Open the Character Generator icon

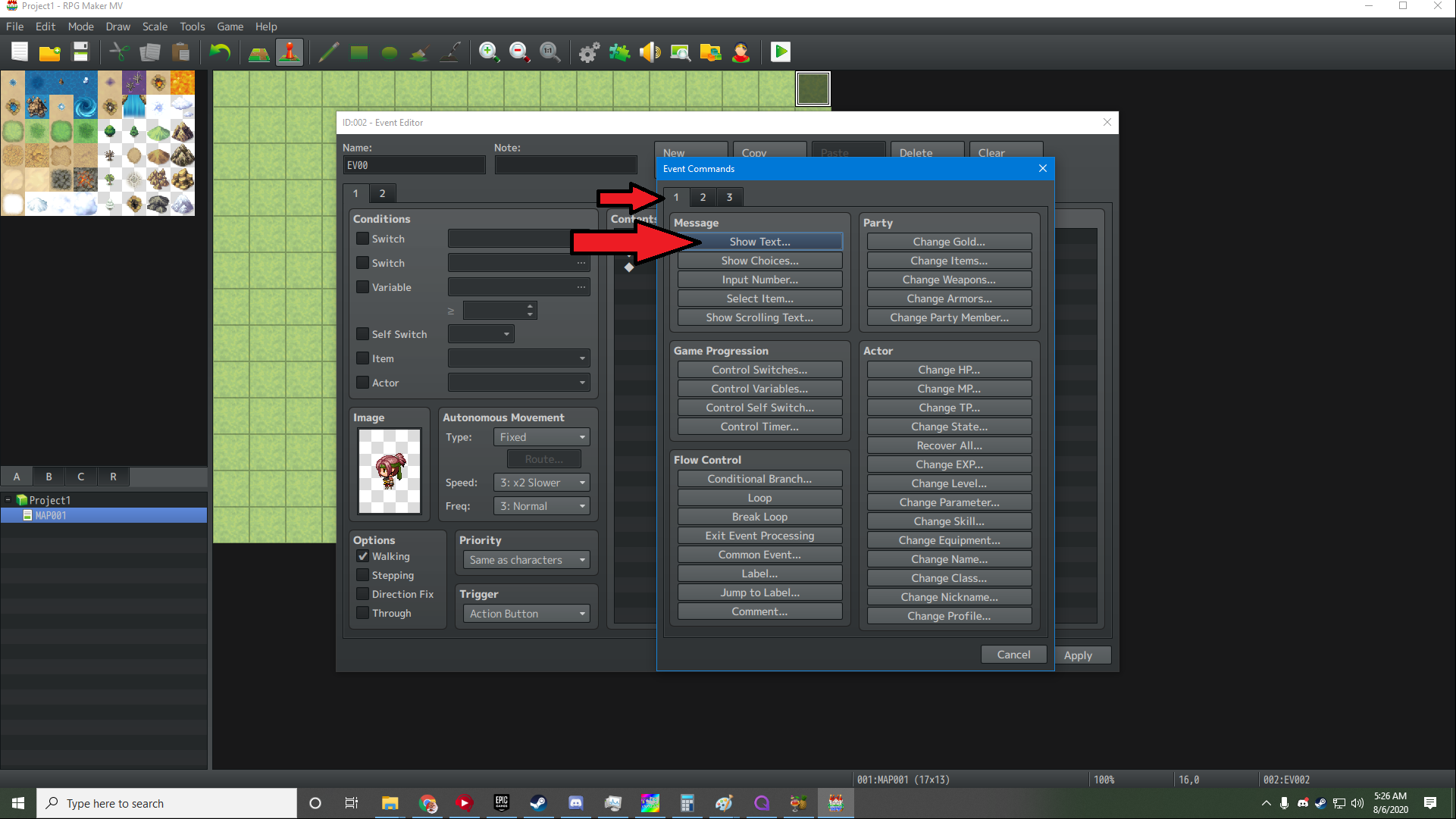pos(741,52)
